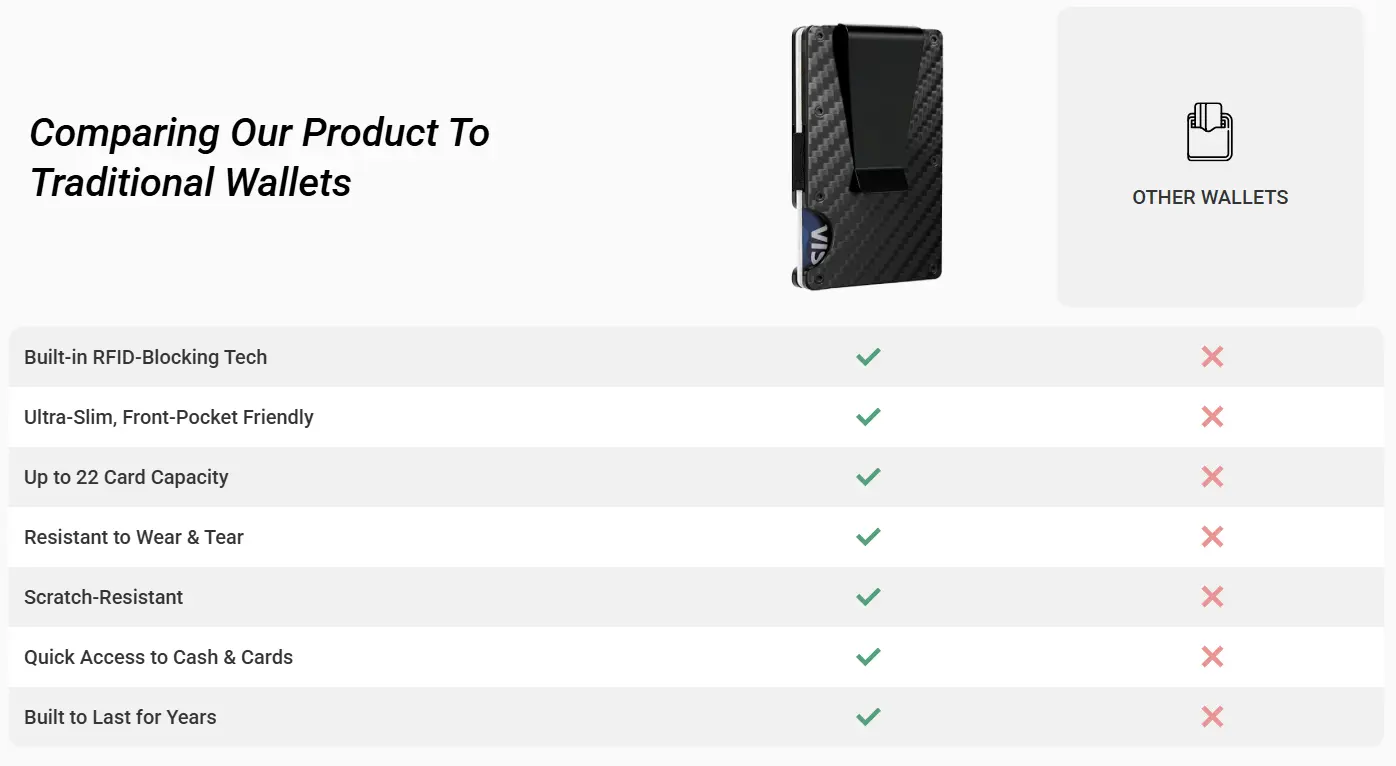The image size is (1396, 766).
Task: Click red X for Ultra-Slim, Front-Pocket Friendly
Action: point(1212,417)
